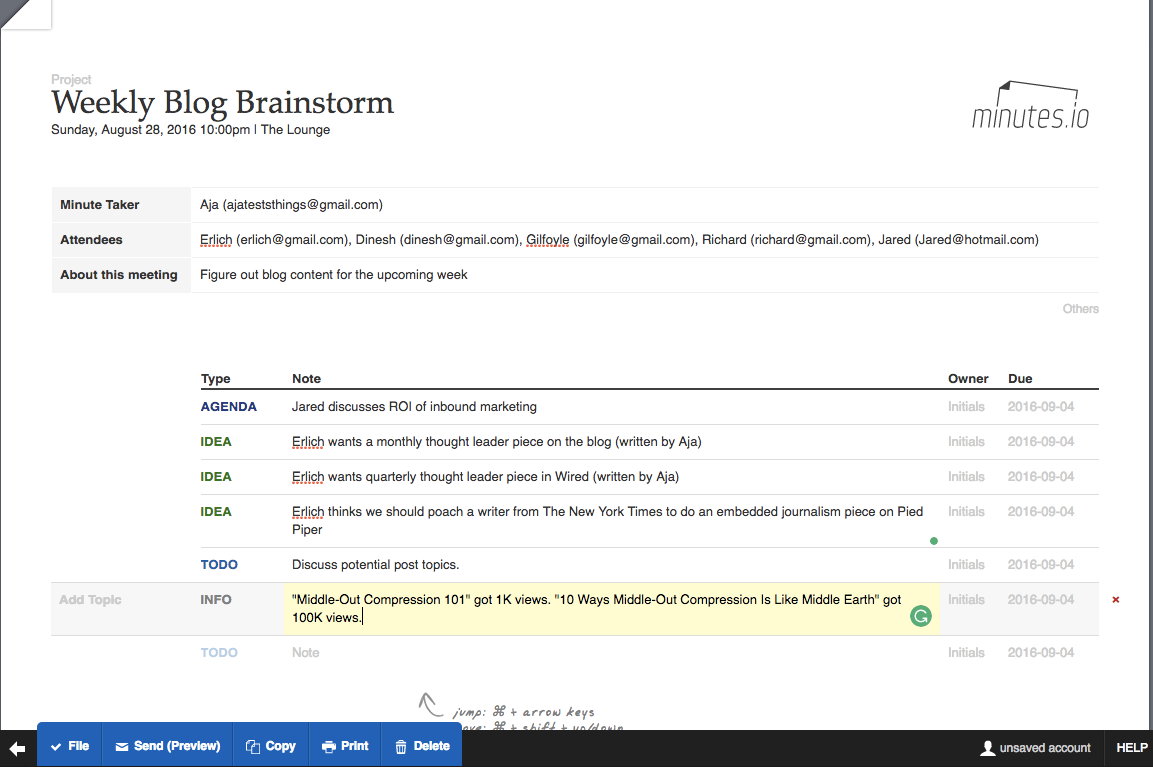Click the Delete button with trash icon
The width and height of the screenshot is (1153, 767).
pos(422,746)
